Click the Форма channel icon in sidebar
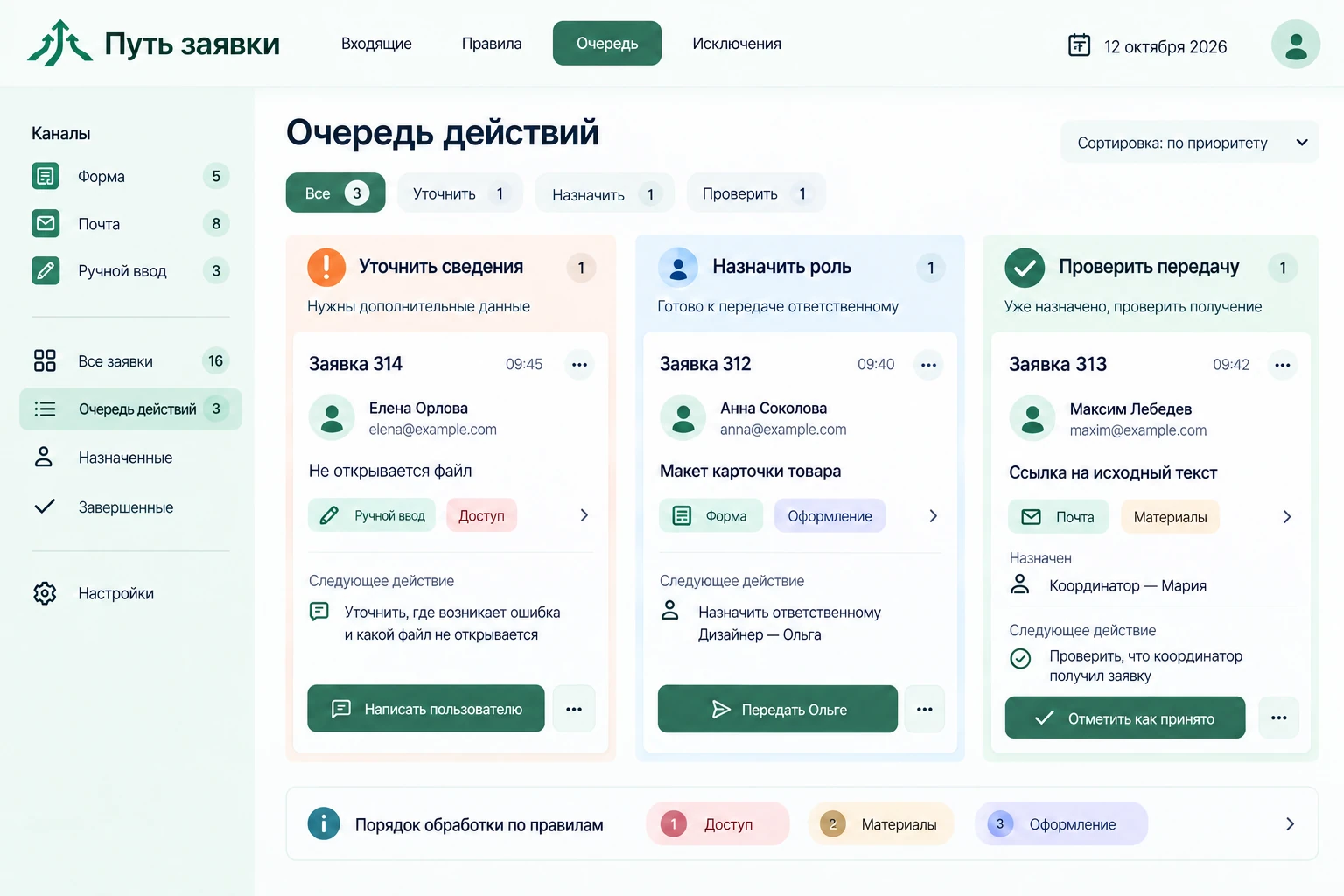 pos(45,176)
